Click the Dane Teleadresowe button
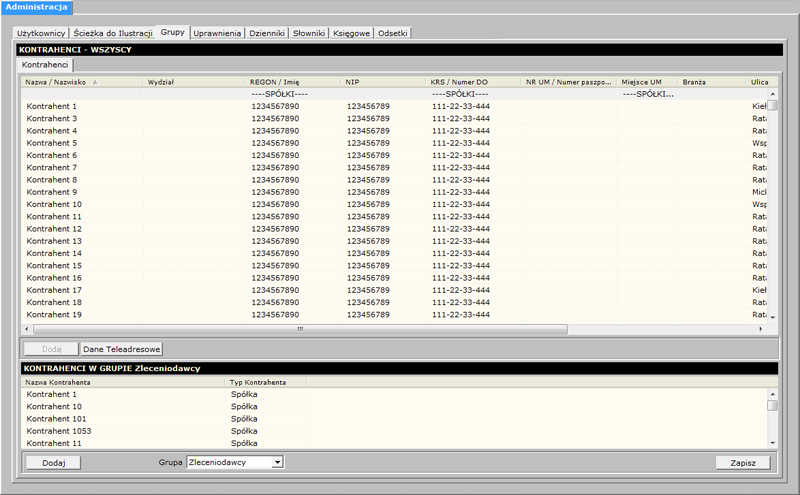This screenshot has width=800, height=495. (x=121, y=349)
